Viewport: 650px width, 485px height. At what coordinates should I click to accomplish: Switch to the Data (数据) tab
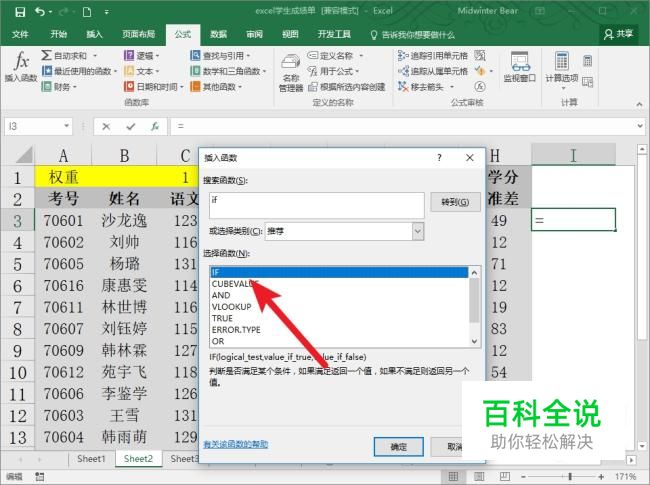(x=218, y=34)
